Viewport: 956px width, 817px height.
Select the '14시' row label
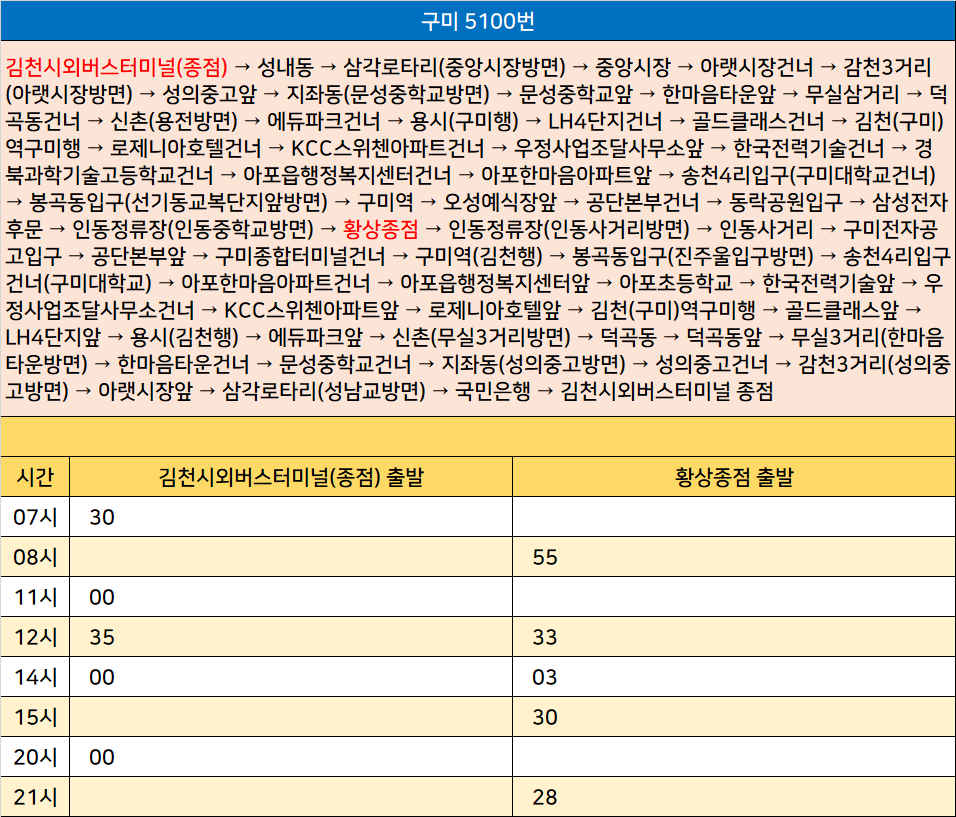click(x=35, y=677)
